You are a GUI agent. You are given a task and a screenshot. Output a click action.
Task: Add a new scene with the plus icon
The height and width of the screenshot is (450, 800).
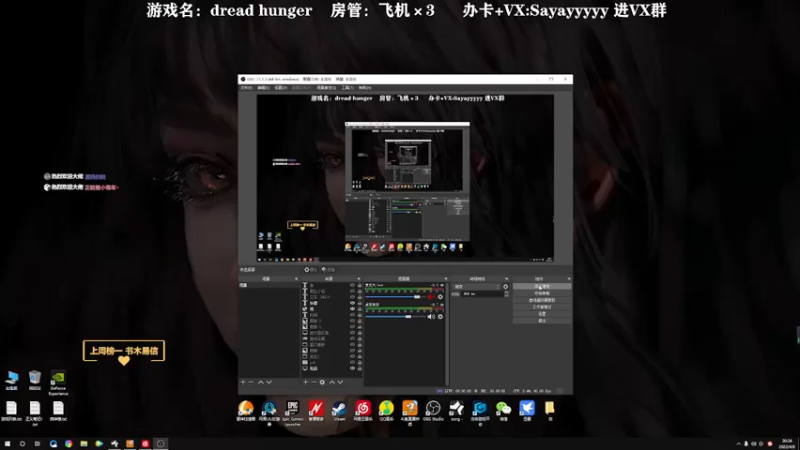tap(242, 382)
